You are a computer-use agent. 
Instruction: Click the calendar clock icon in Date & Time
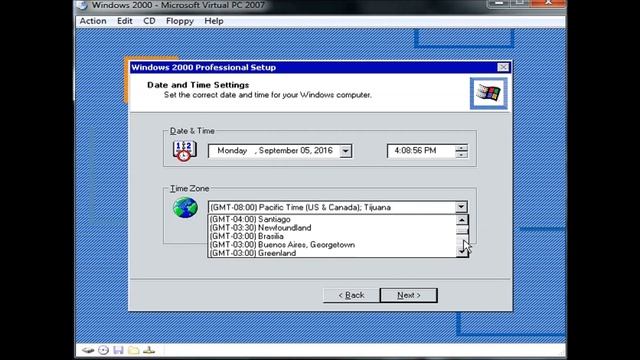184,151
